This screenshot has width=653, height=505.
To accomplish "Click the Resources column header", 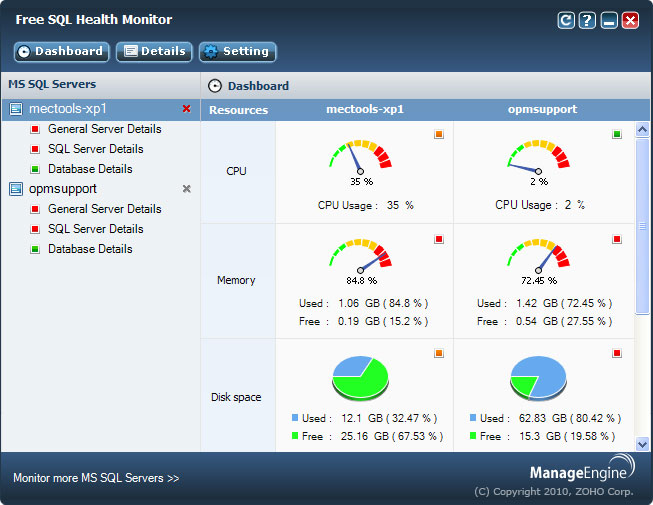I will pyautogui.click(x=238, y=110).
